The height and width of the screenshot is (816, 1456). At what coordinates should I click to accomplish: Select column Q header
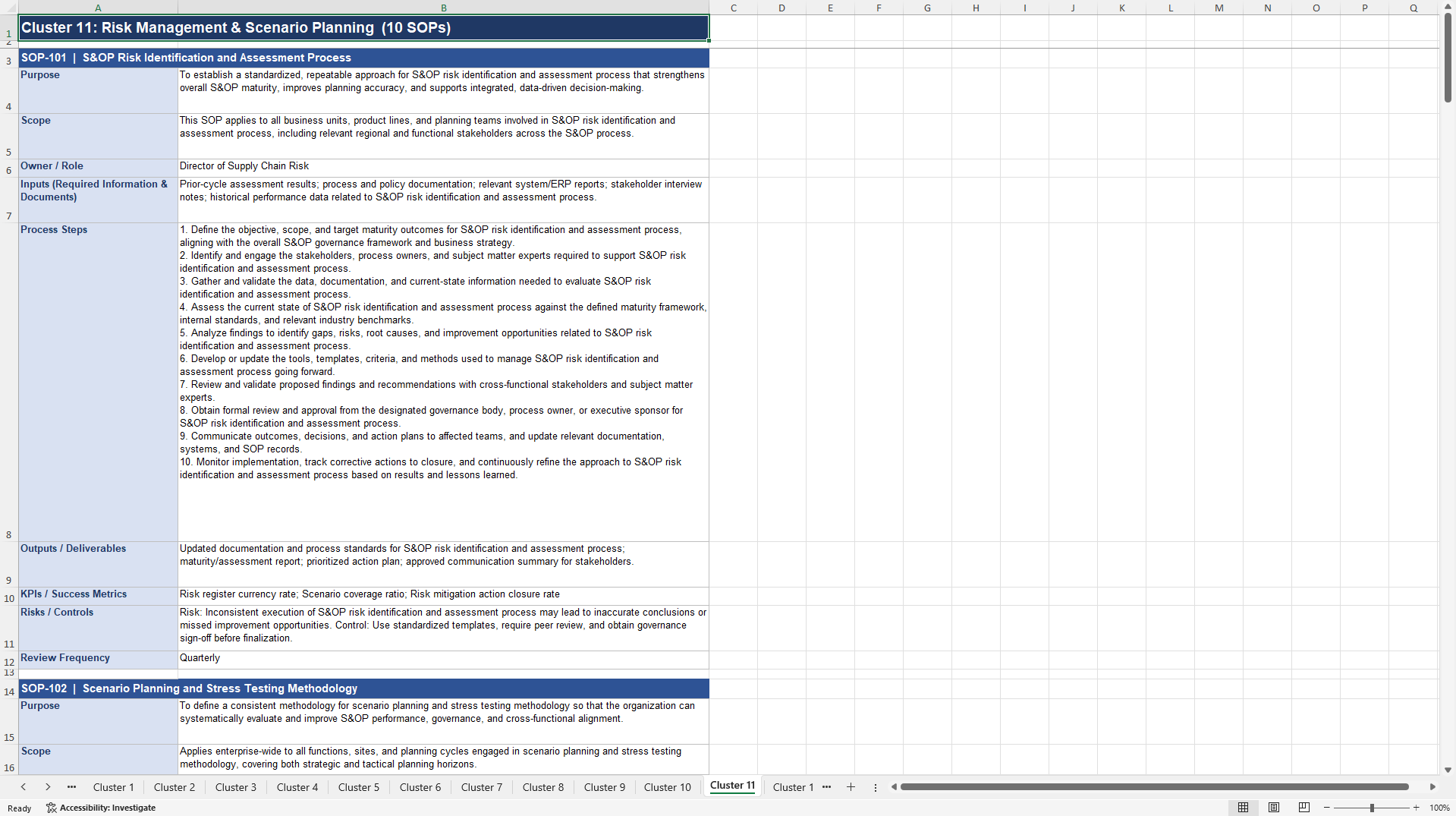(1414, 8)
